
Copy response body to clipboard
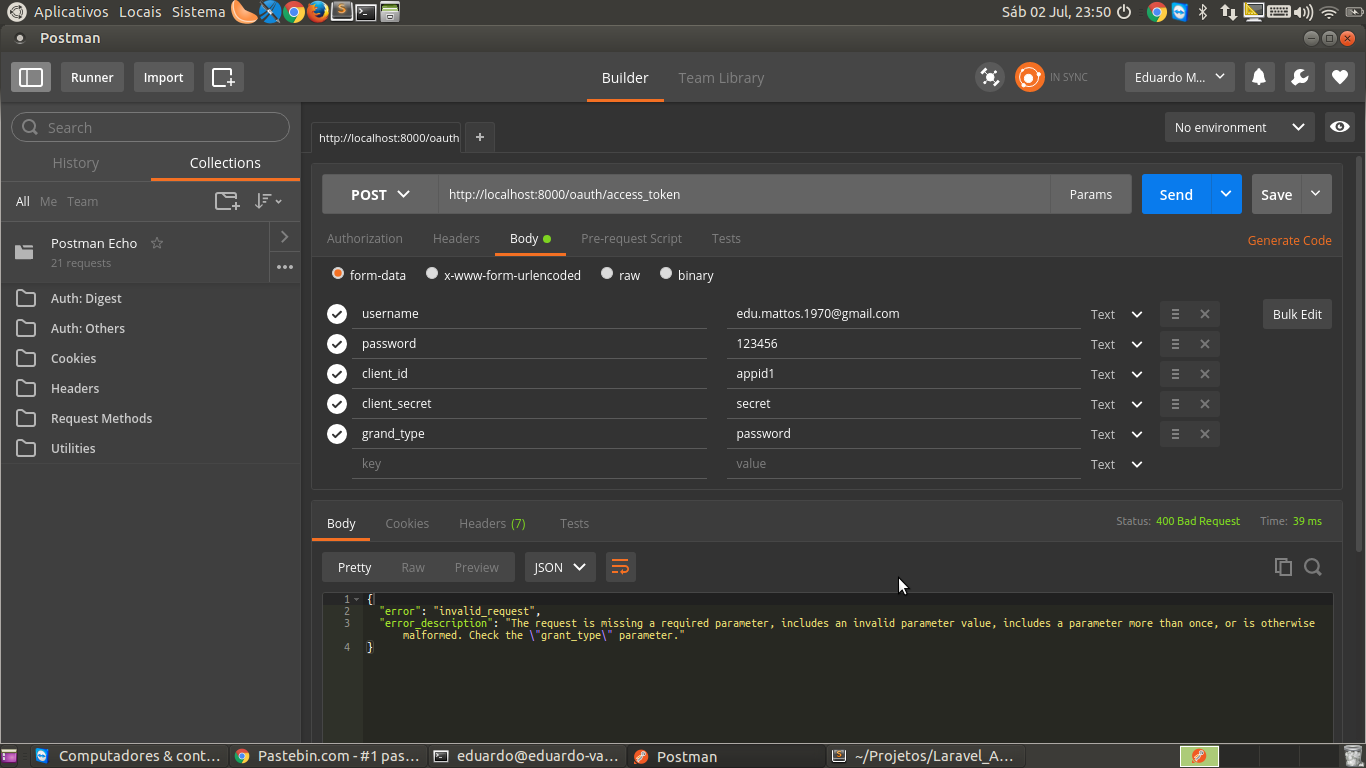[1283, 567]
